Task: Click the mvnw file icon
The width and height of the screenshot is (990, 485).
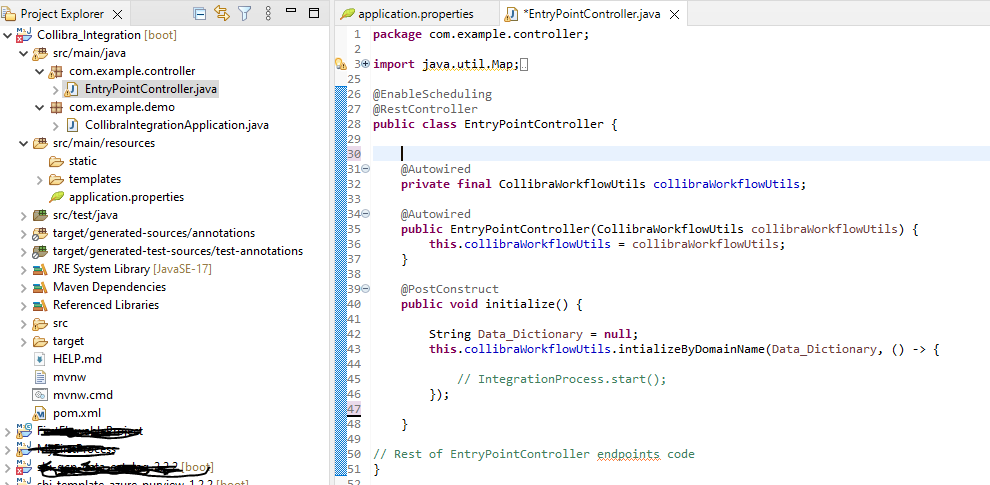Action: (40, 377)
